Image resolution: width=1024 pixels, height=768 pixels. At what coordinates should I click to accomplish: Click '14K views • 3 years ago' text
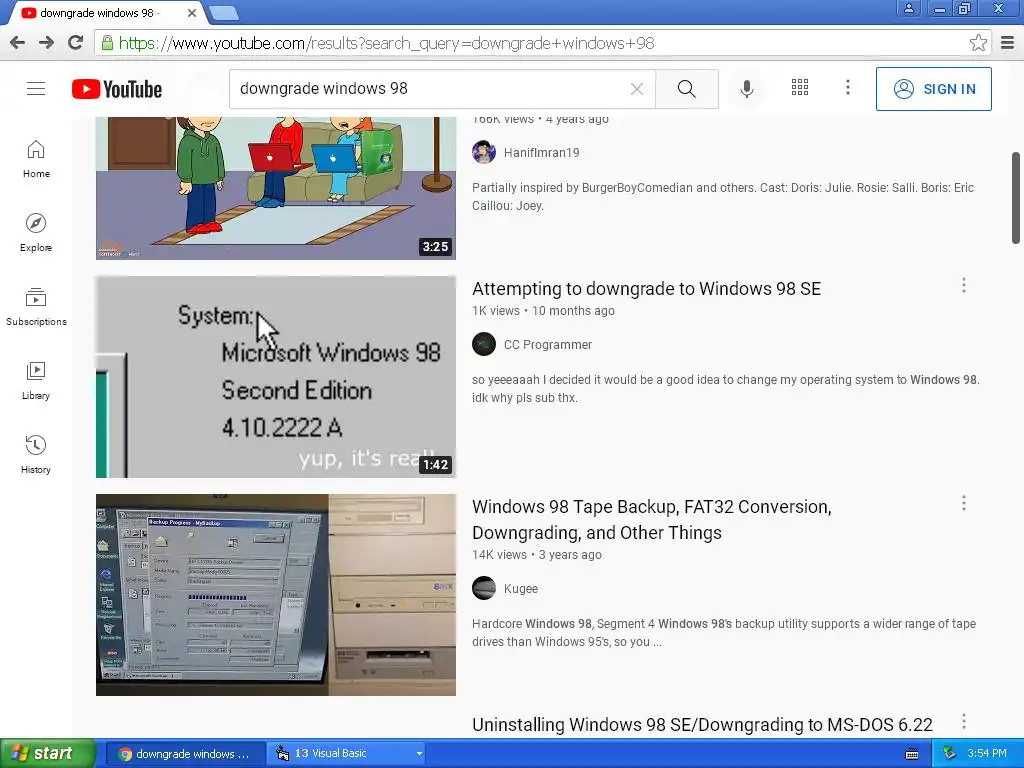coord(537,555)
